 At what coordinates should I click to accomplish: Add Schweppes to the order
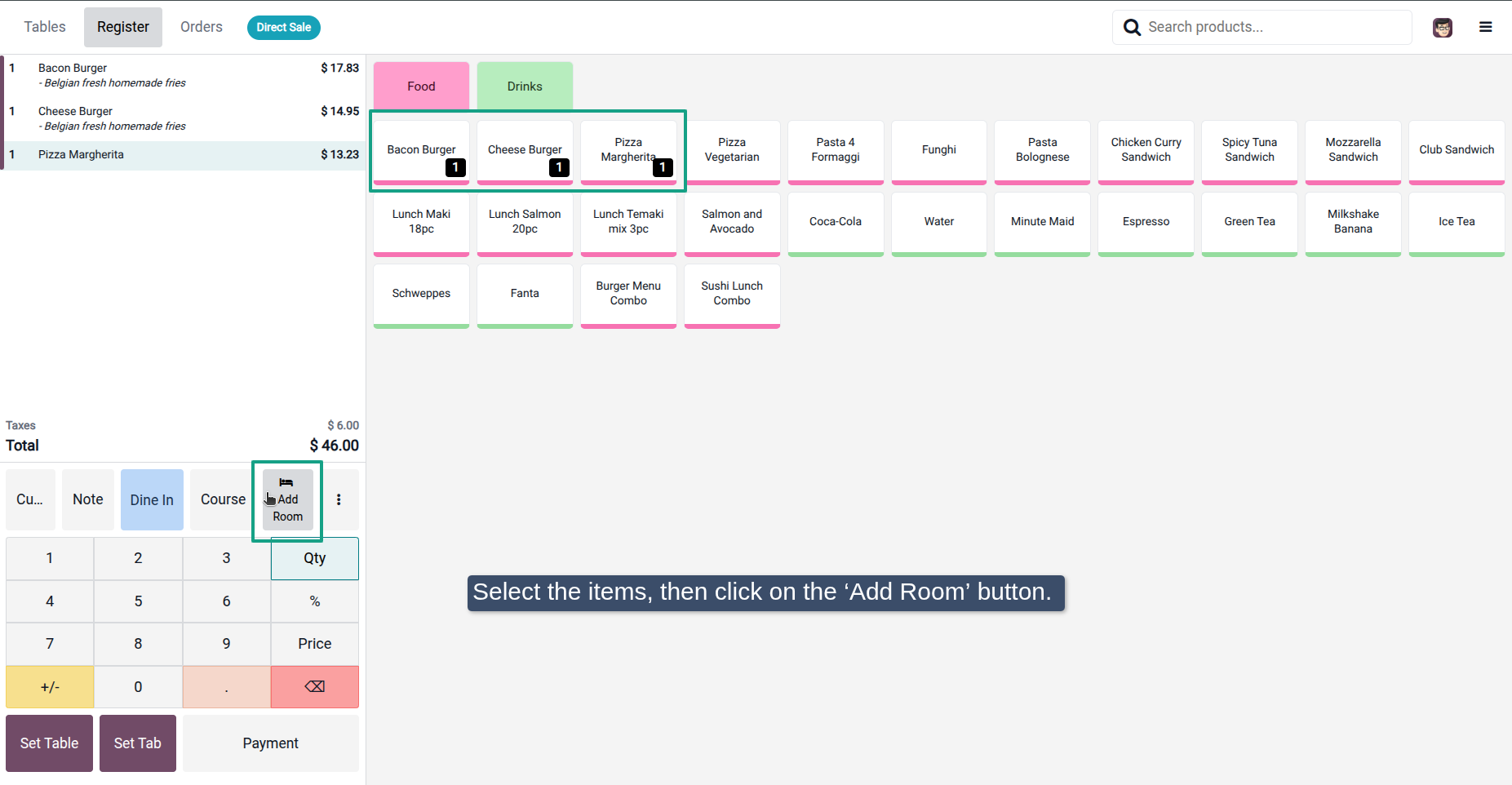click(x=421, y=295)
